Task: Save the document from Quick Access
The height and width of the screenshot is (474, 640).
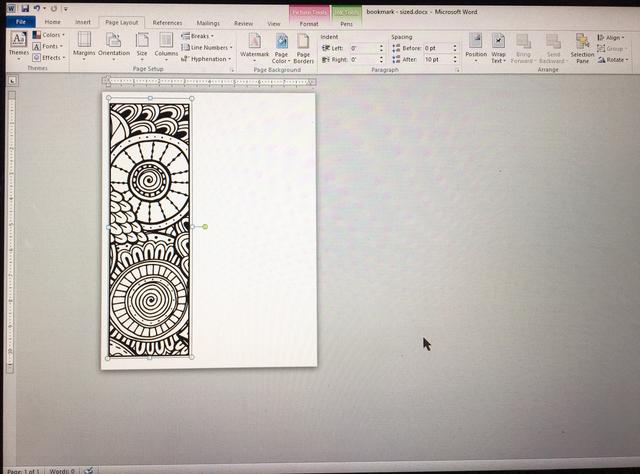Action: point(25,9)
